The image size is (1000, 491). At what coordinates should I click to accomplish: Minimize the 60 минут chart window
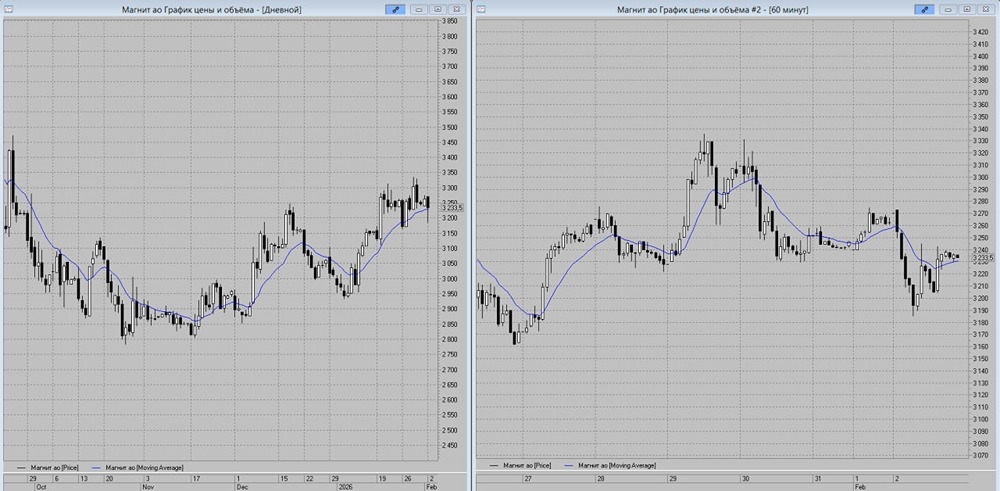949,10
